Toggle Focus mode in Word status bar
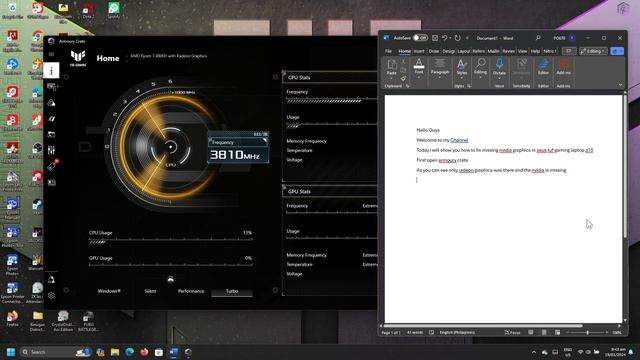This screenshot has height=360, width=640. pos(512,333)
